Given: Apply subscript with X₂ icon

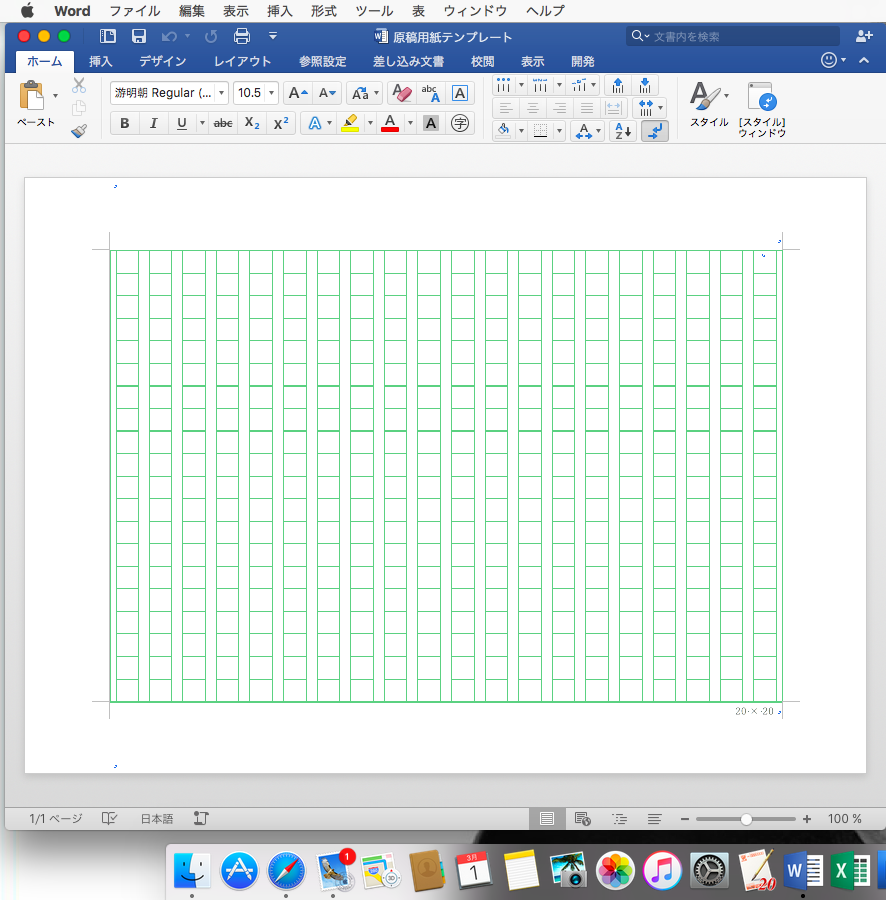Looking at the screenshot, I should pos(253,124).
